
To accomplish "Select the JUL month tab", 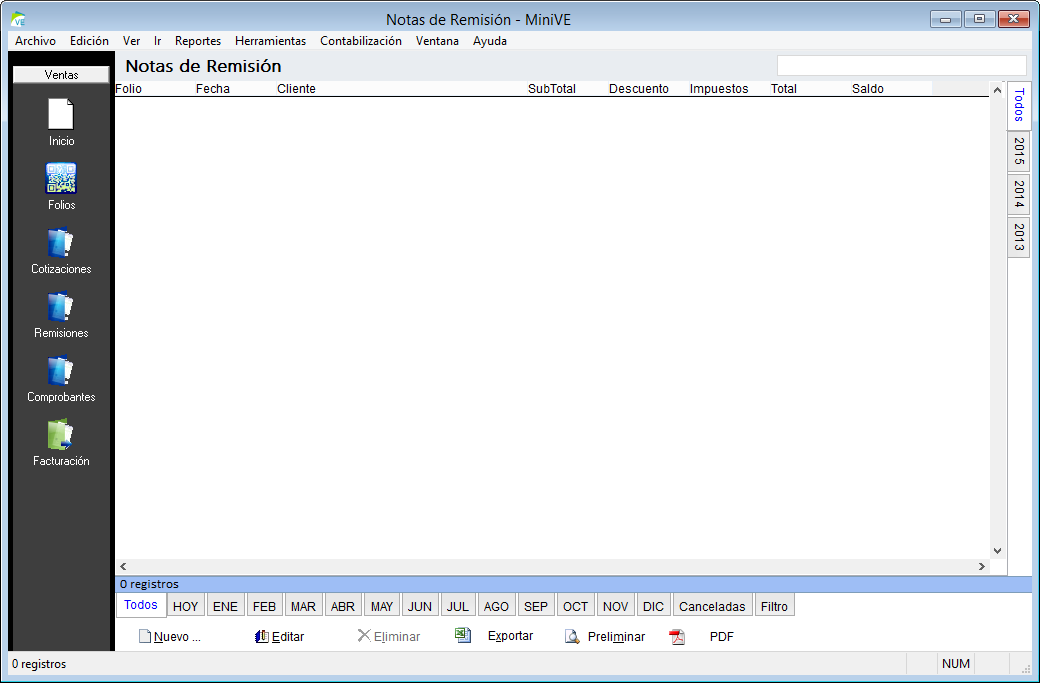I will tap(457, 606).
